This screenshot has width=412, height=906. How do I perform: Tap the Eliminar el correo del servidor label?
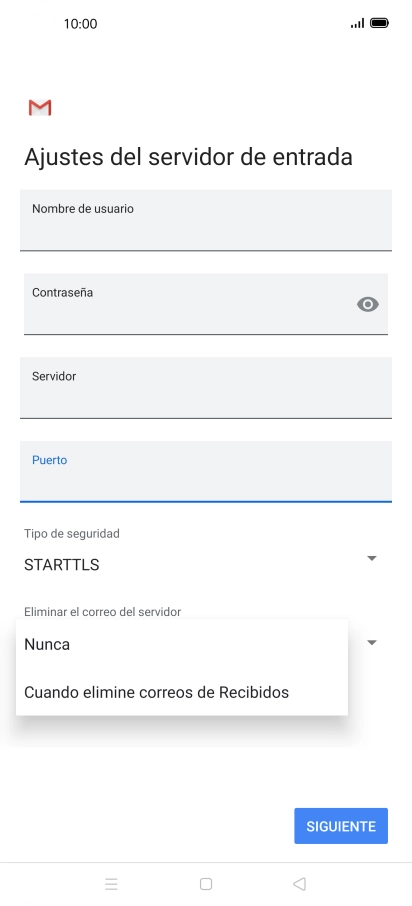click(x=102, y=611)
